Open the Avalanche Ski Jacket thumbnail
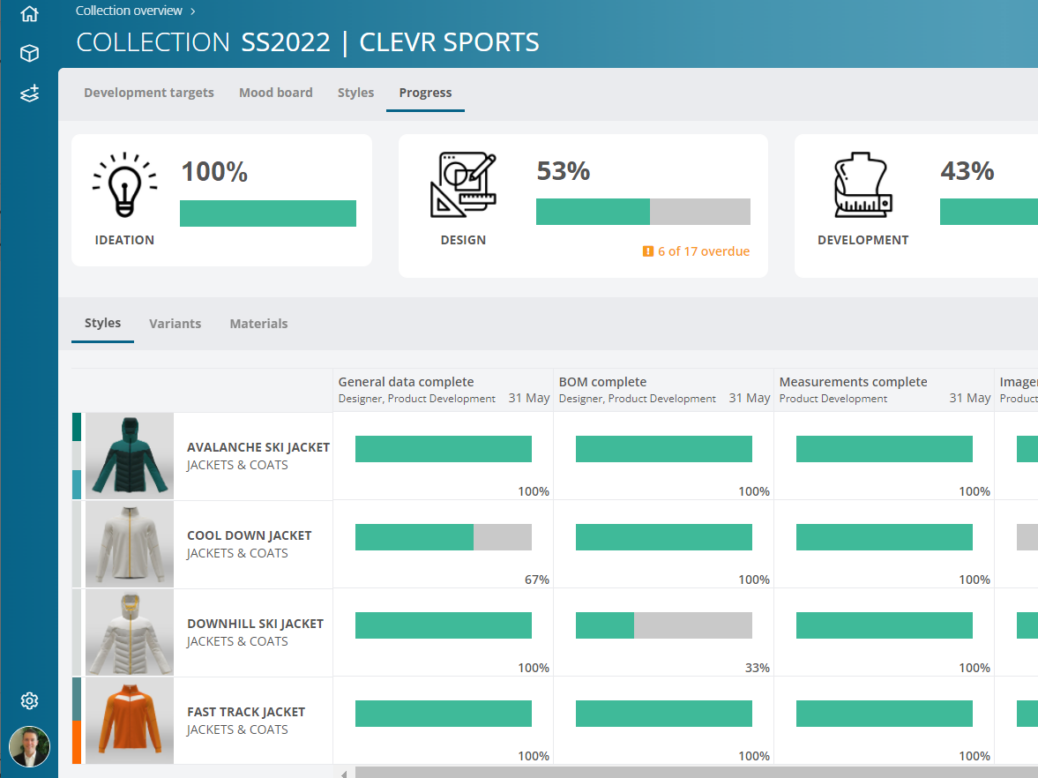Image resolution: width=1038 pixels, height=778 pixels. (130, 456)
